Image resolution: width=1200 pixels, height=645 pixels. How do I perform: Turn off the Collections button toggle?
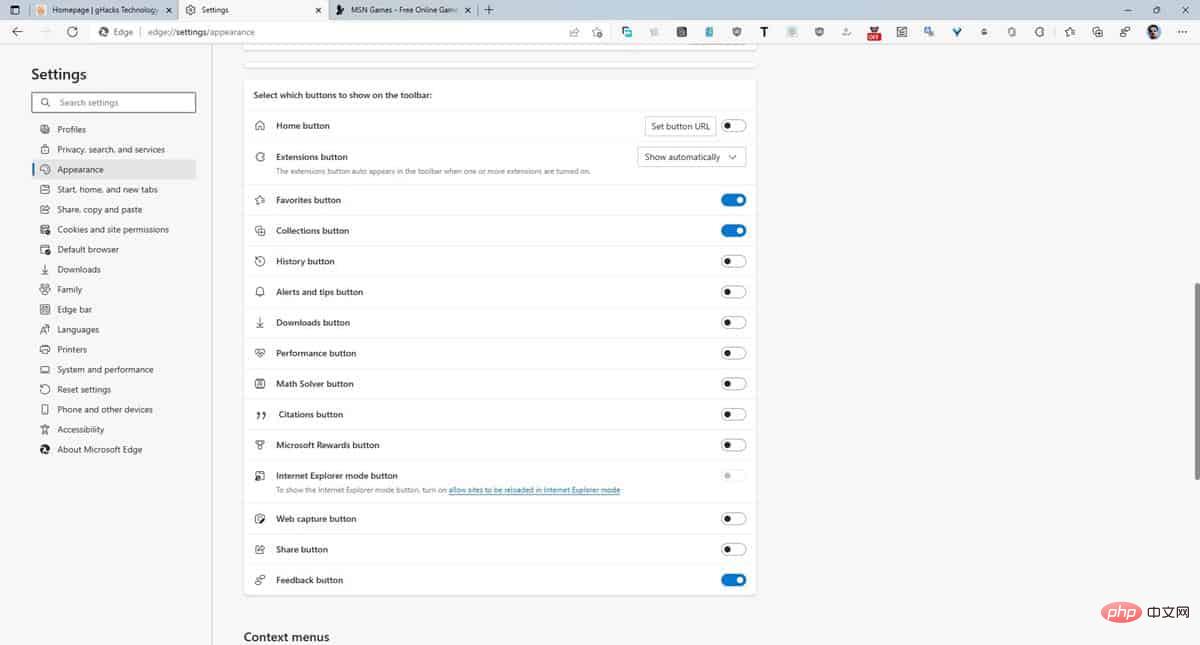click(734, 231)
